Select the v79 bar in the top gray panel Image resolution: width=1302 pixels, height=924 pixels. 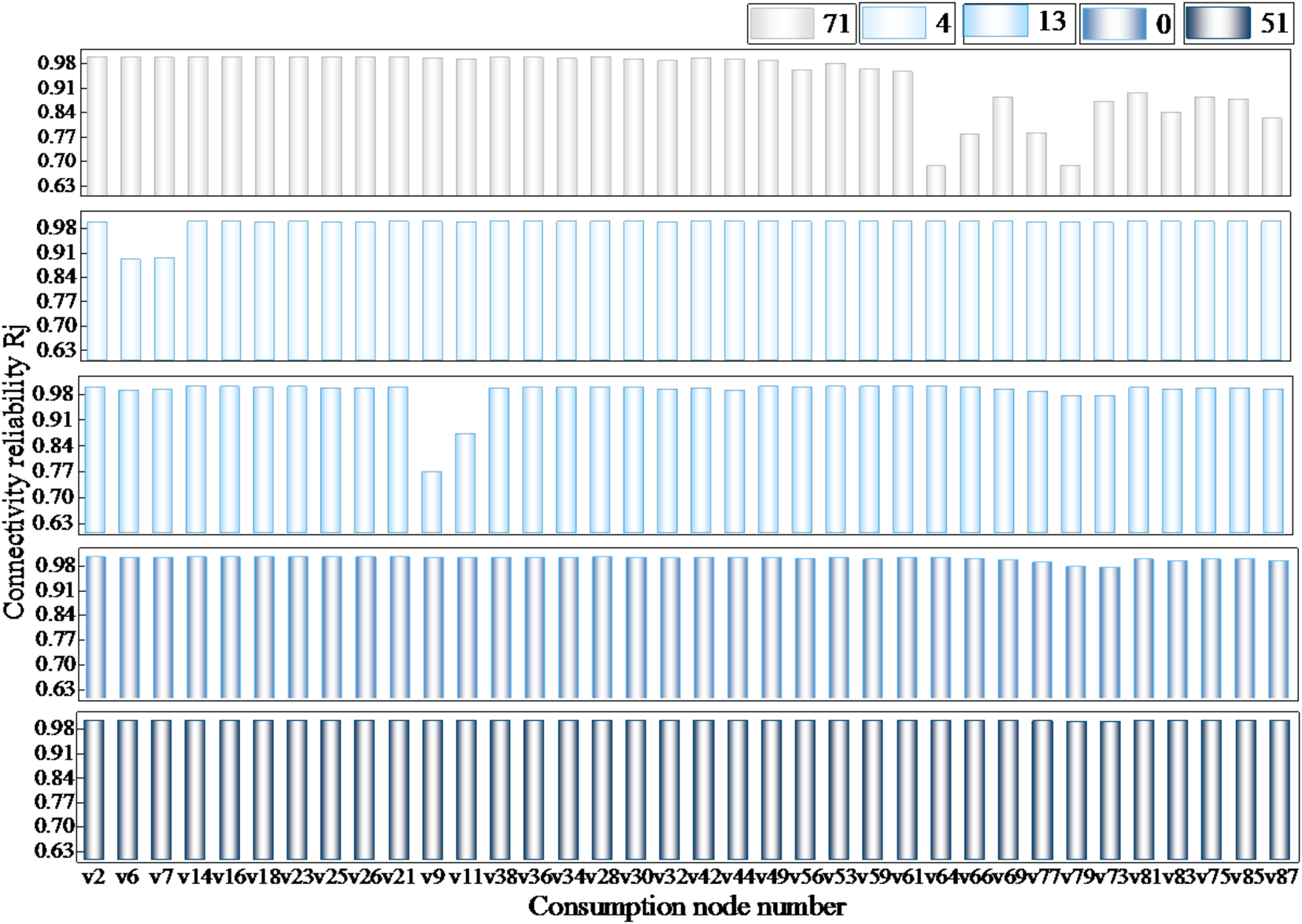(1070, 180)
